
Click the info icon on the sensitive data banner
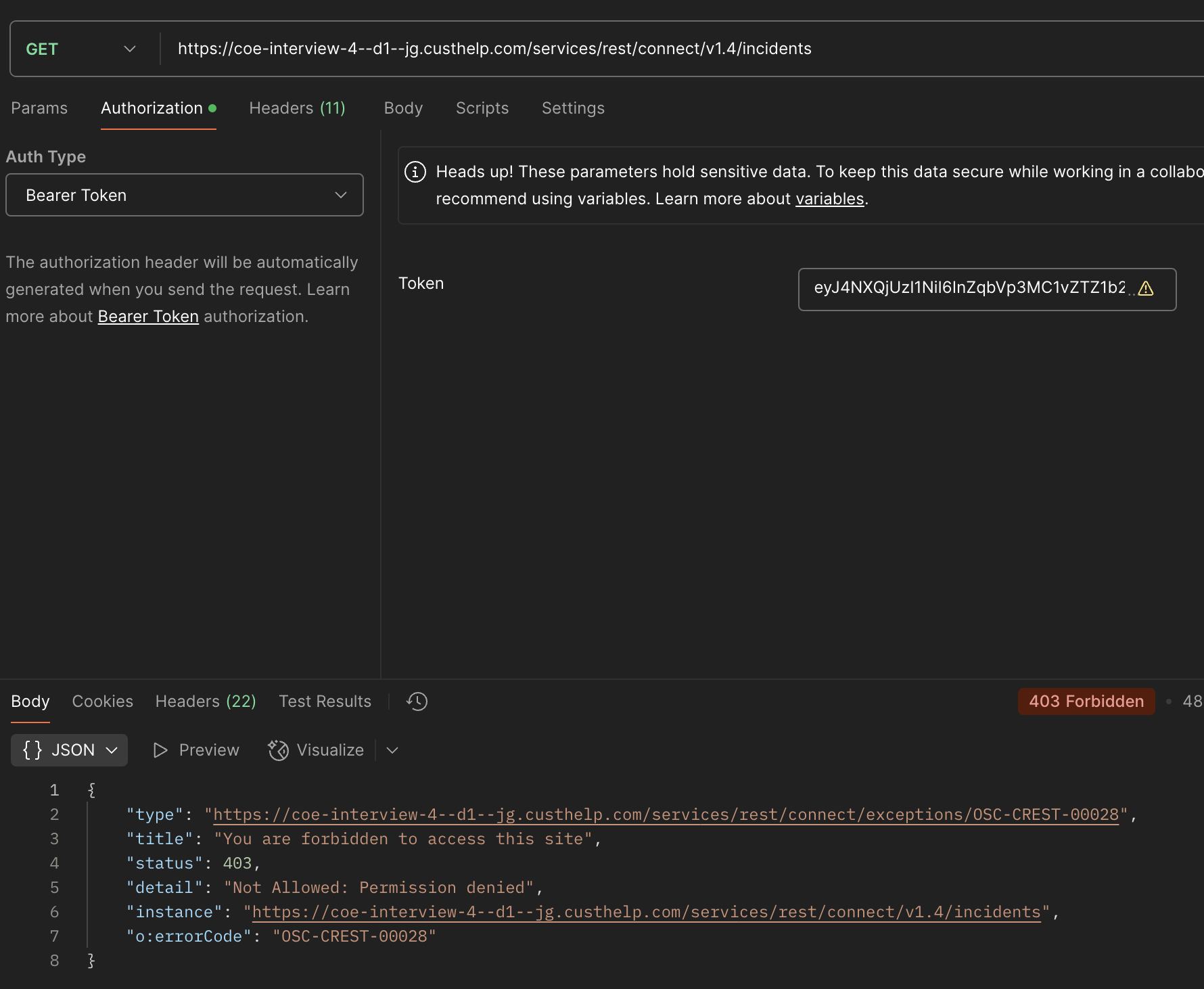click(x=415, y=172)
